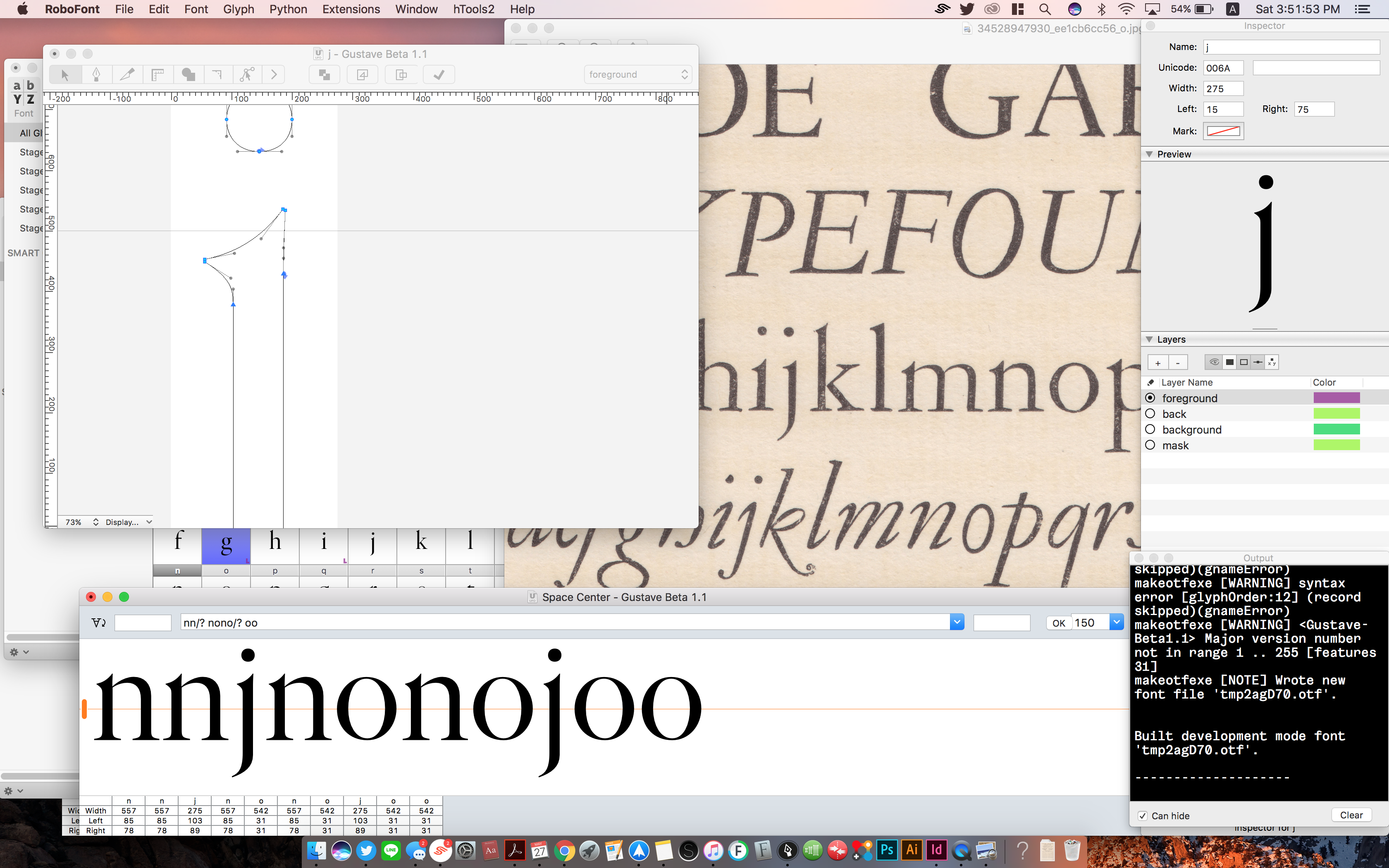
Task: Select the point-and-handle editing tool
Action: pos(247,75)
